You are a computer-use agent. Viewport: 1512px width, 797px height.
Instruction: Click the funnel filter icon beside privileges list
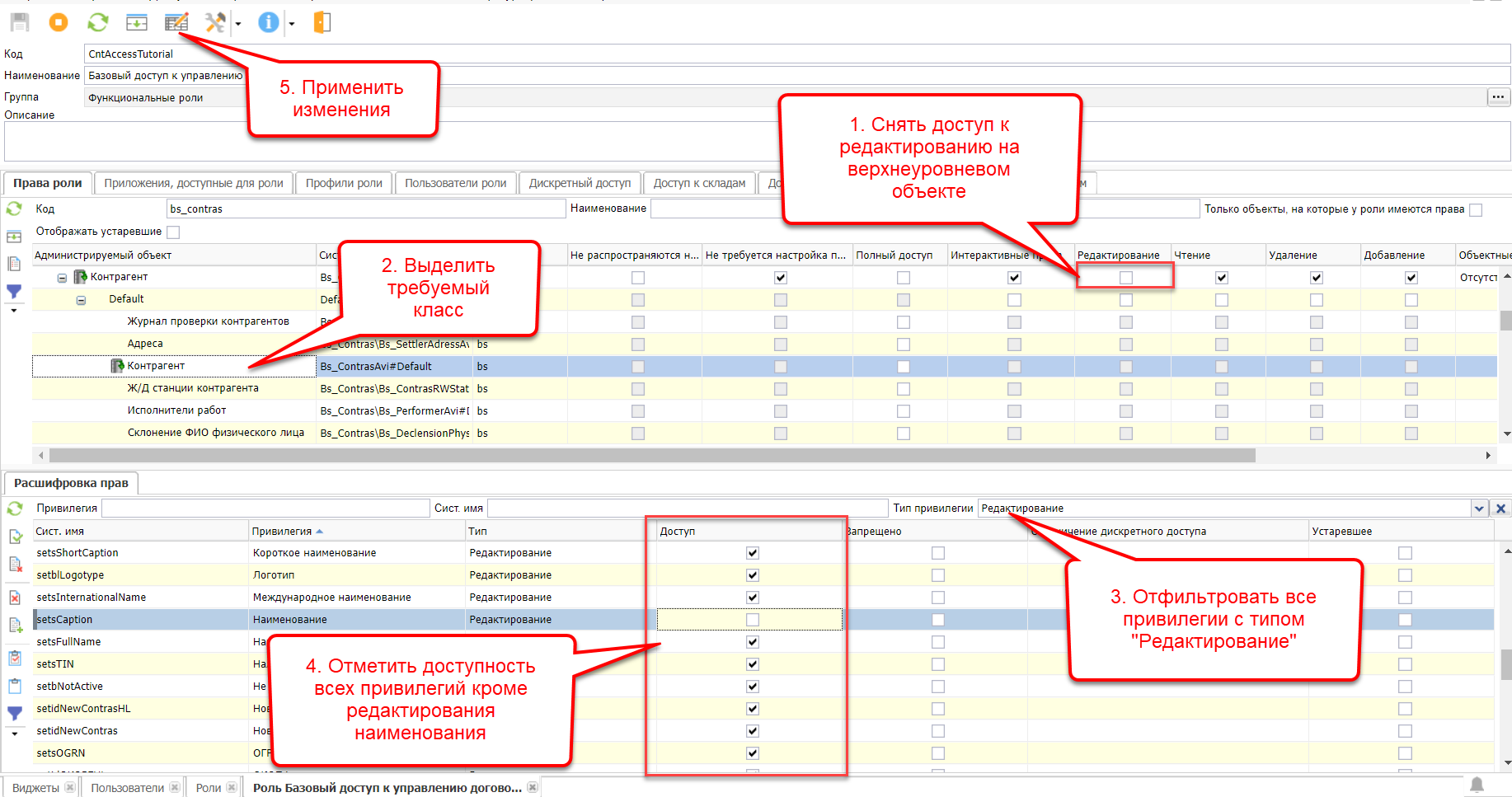[15, 713]
